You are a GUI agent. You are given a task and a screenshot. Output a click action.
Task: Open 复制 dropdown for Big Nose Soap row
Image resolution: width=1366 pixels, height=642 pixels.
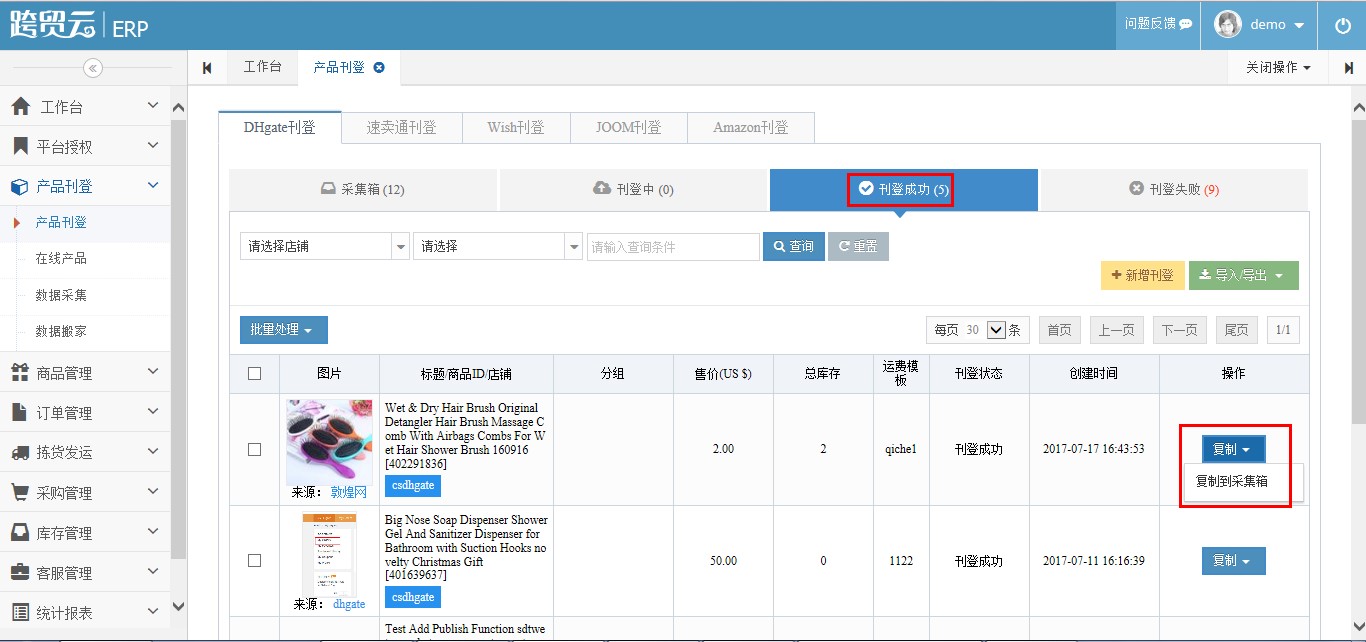tap(1234, 561)
